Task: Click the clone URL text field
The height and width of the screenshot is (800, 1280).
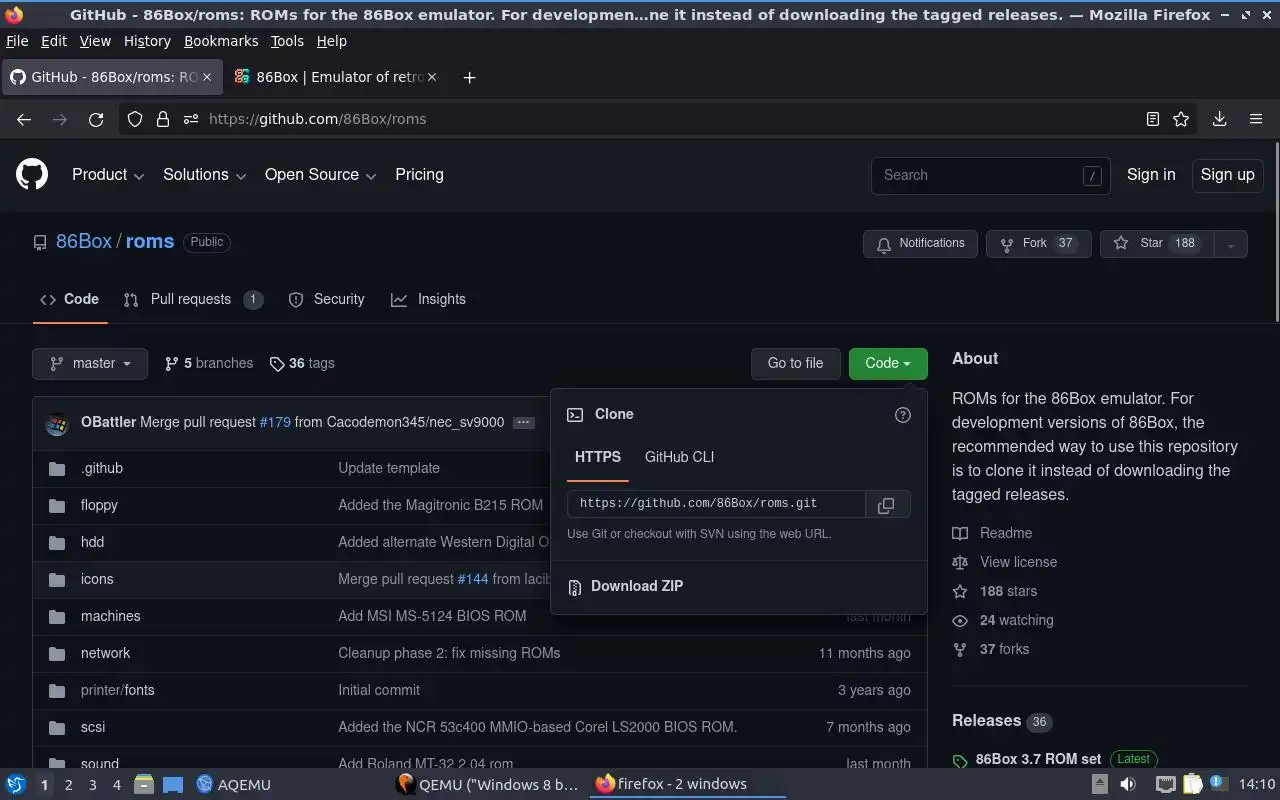Action: click(x=716, y=505)
